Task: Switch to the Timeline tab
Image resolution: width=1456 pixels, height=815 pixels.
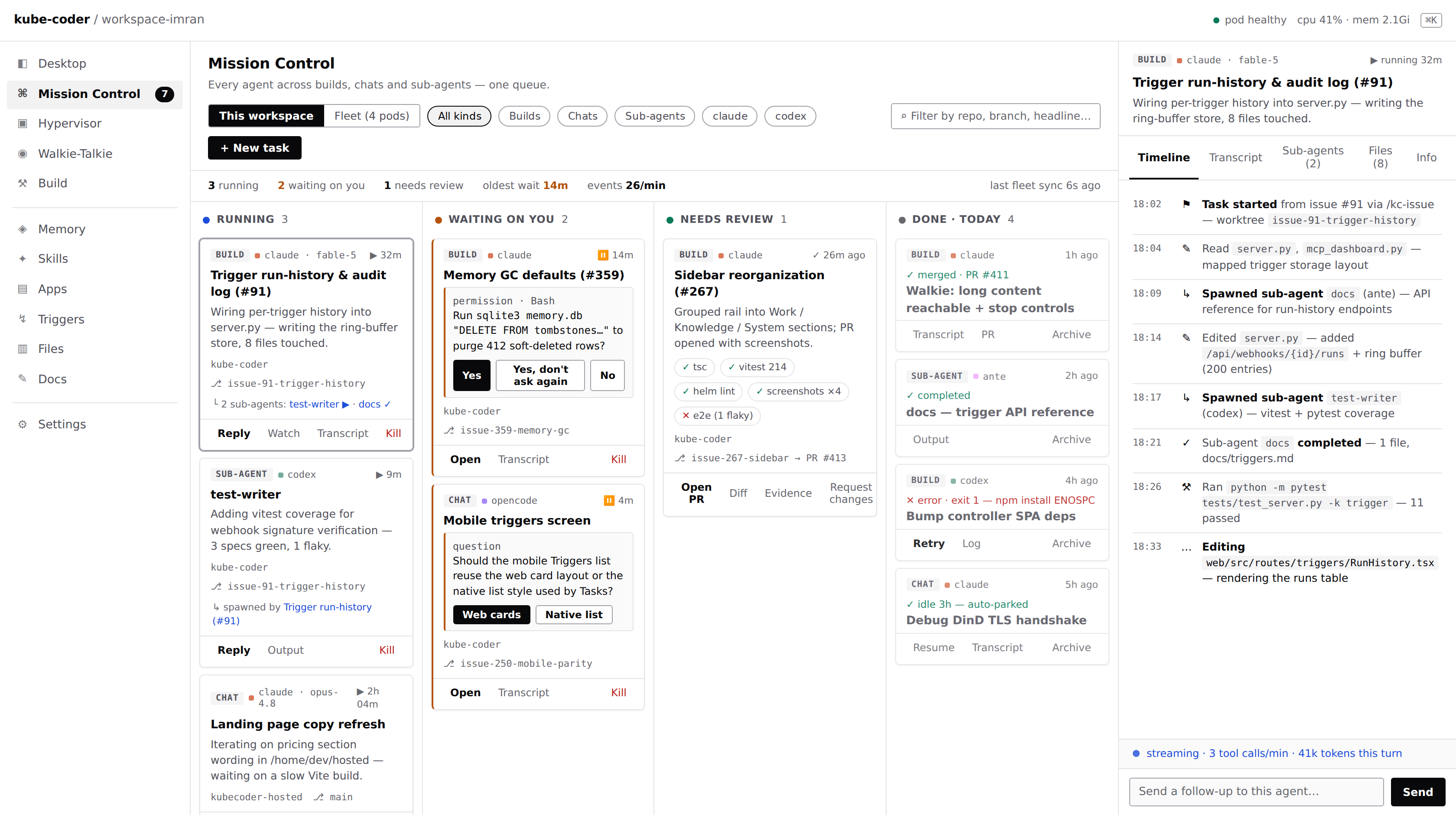Action: point(1164,157)
